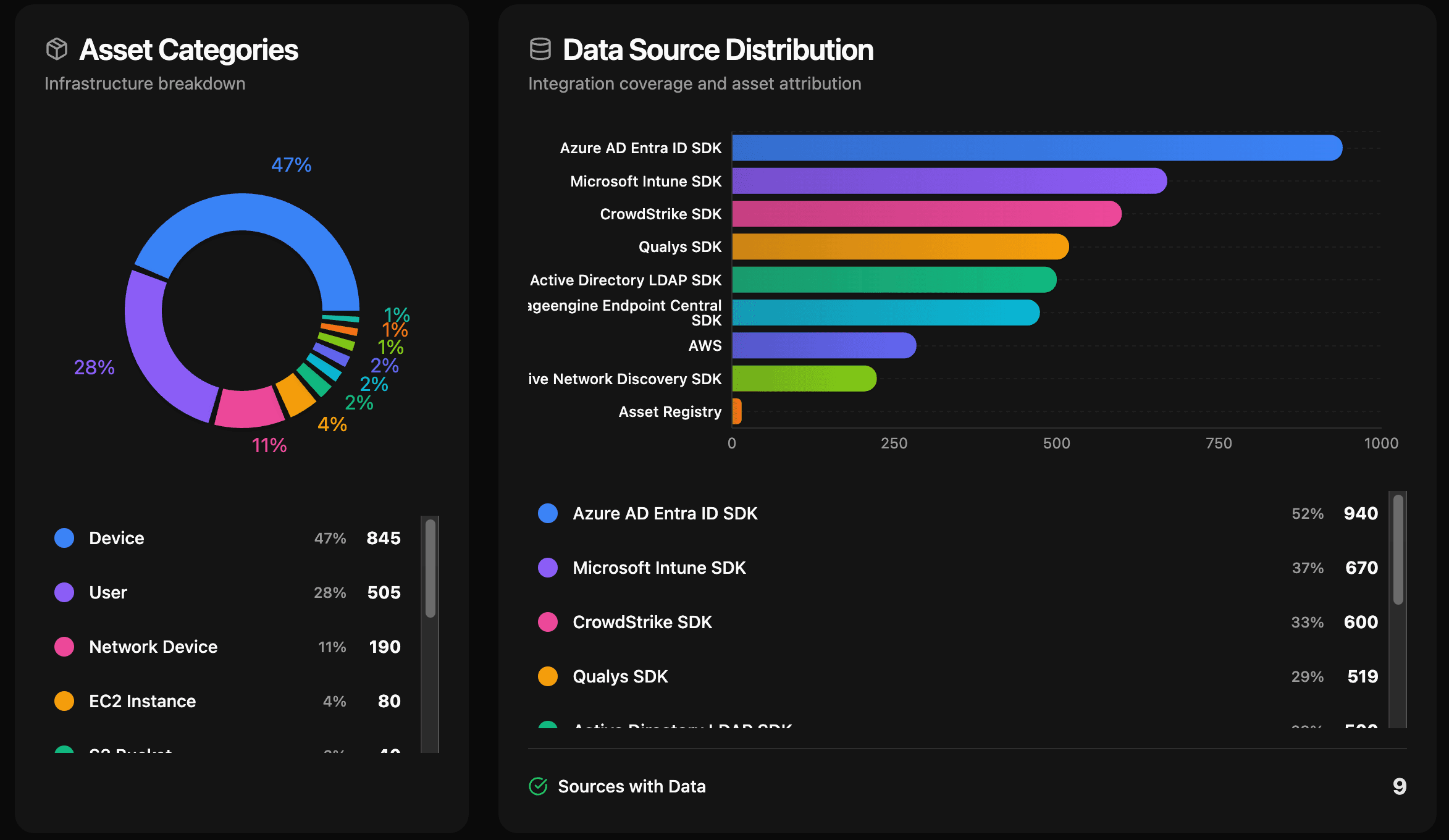Click the AWS chart axis label
This screenshot has width=1449, height=840.
click(705, 346)
